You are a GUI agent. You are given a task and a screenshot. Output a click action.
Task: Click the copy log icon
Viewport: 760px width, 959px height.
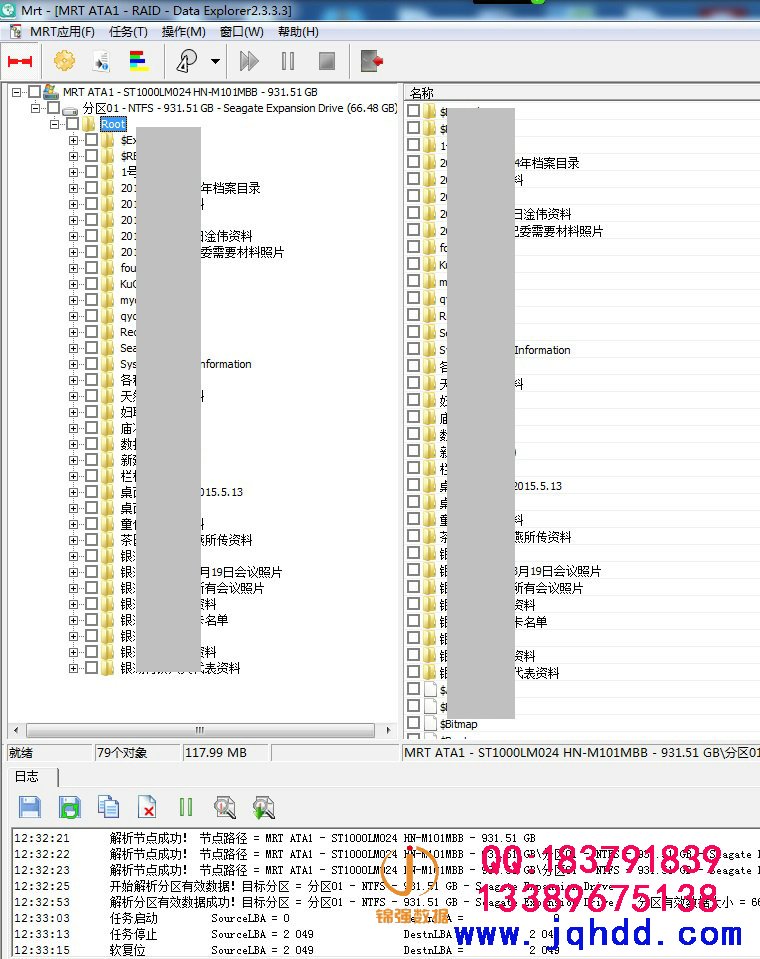click(x=109, y=807)
